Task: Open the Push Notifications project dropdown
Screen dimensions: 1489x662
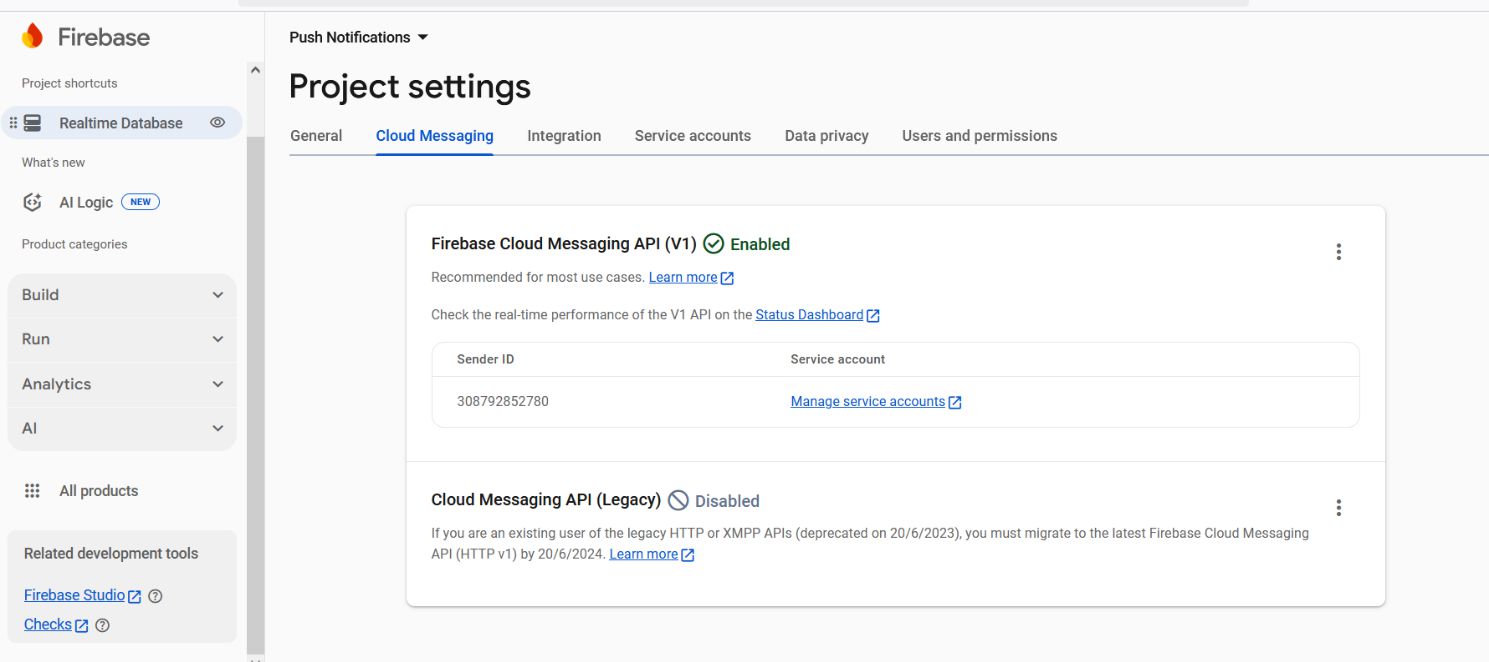Action: click(359, 37)
